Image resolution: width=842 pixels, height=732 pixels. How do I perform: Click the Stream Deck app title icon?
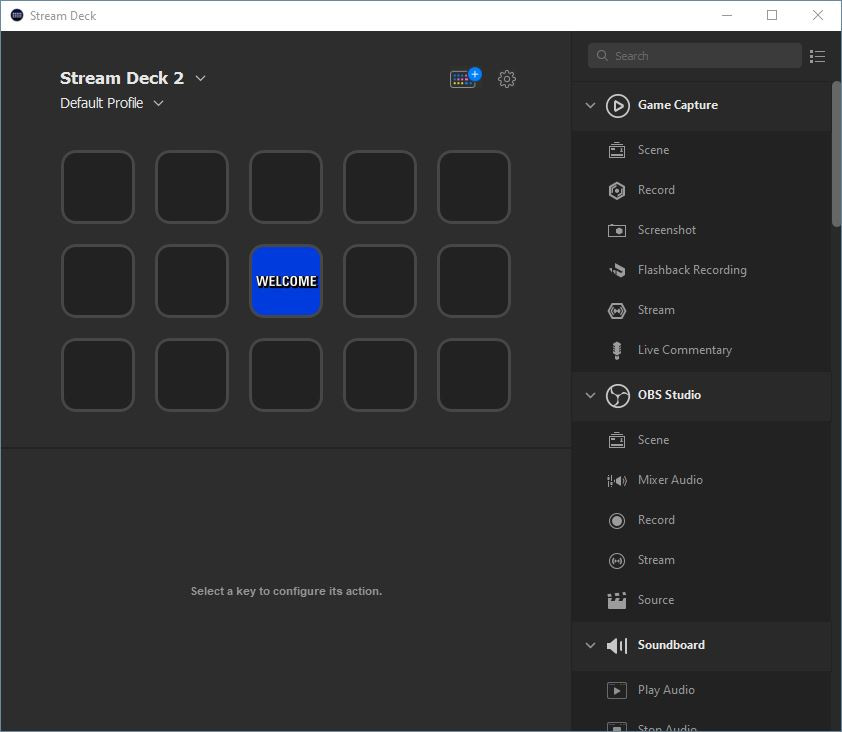pyautogui.click(x=17, y=15)
